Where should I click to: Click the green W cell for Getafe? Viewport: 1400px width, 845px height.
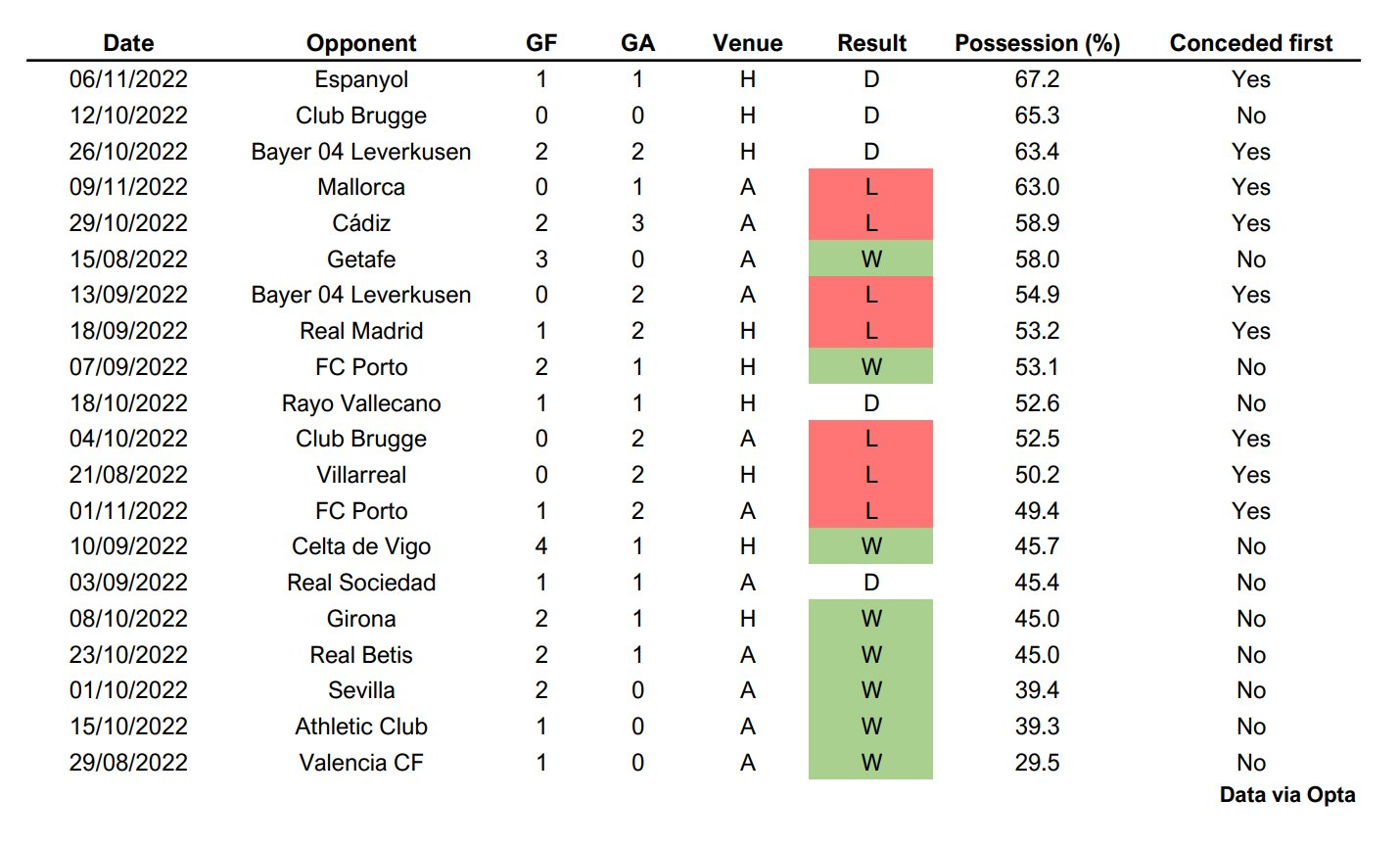[x=870, y=259]
